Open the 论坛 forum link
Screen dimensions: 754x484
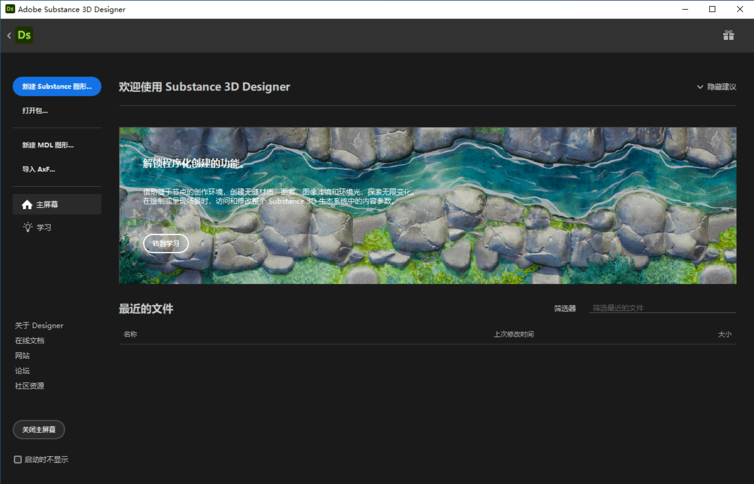pos(22,371)
